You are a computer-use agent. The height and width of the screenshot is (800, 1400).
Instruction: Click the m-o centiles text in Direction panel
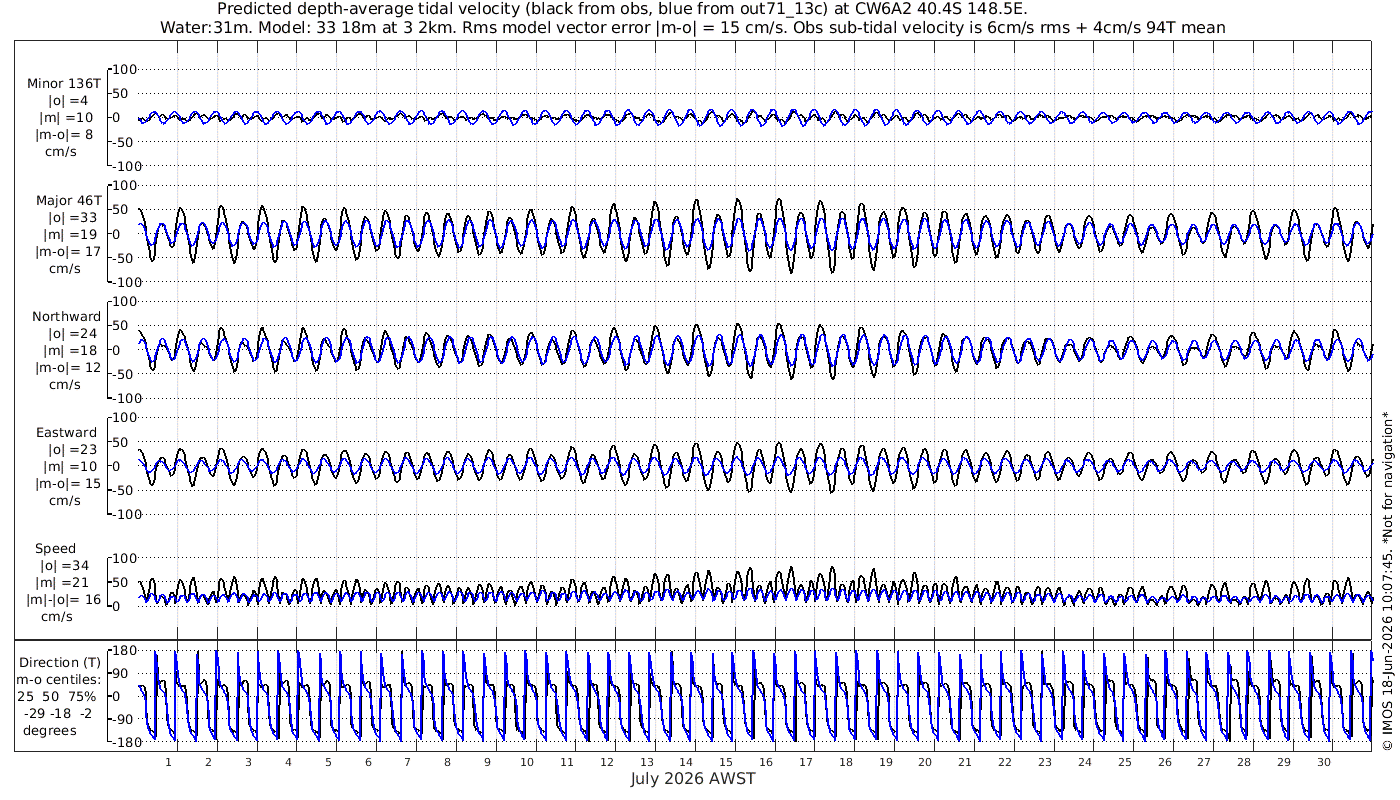(59, 679)
